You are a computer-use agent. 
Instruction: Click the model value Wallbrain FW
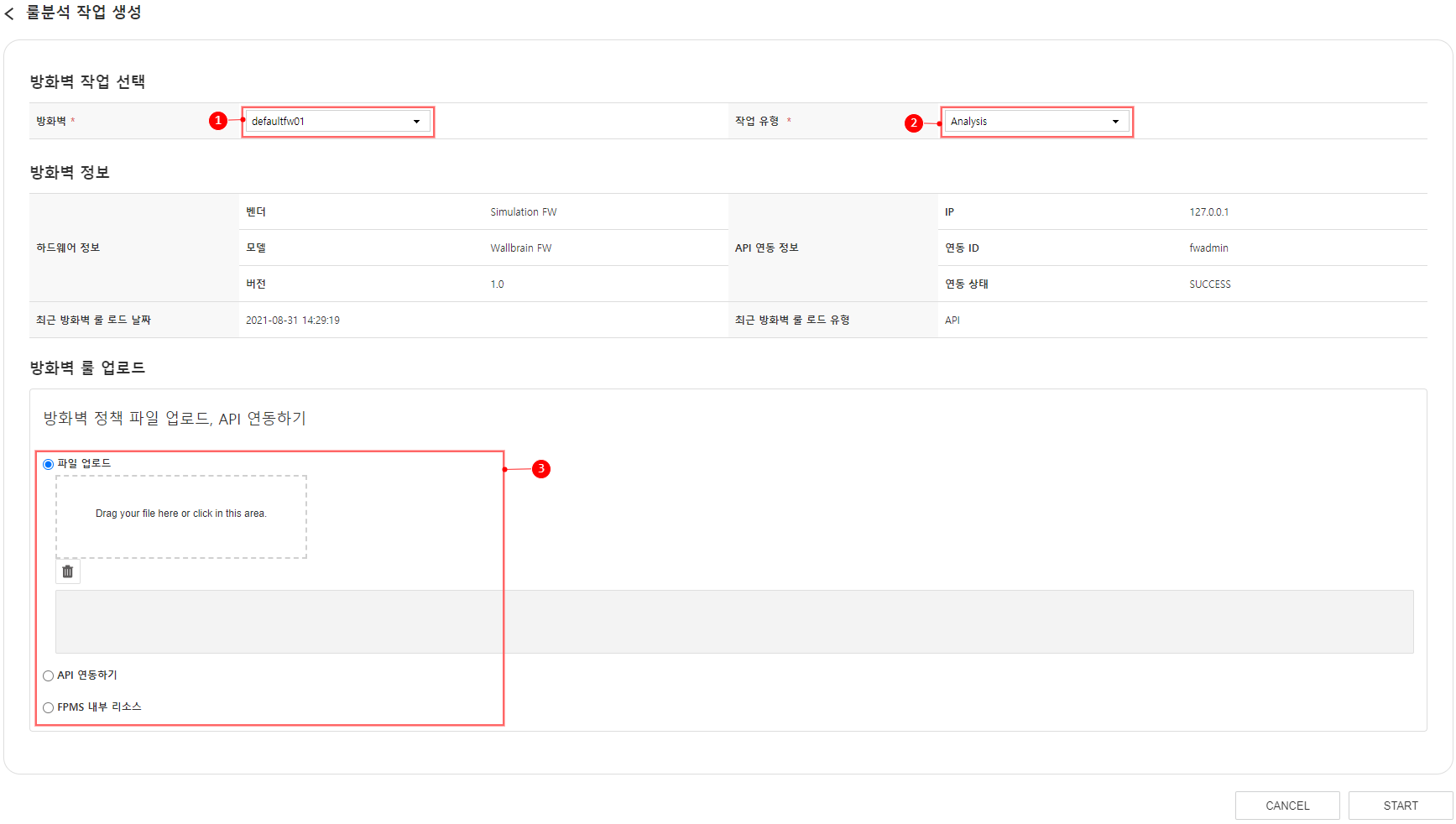coord(521,248)
